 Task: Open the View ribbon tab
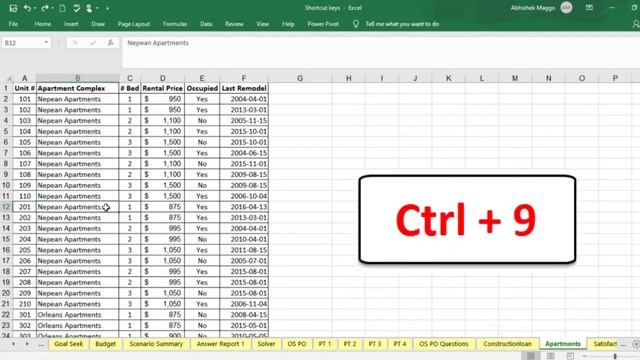tap(262, 24)
